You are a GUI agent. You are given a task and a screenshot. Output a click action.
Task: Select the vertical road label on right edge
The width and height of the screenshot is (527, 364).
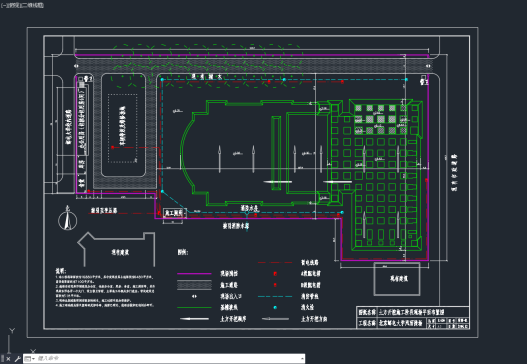pos(454,172)
